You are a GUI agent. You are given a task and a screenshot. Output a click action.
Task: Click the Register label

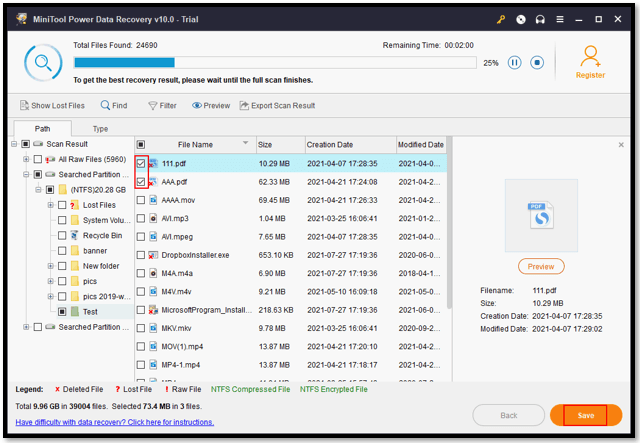[590, 75]
